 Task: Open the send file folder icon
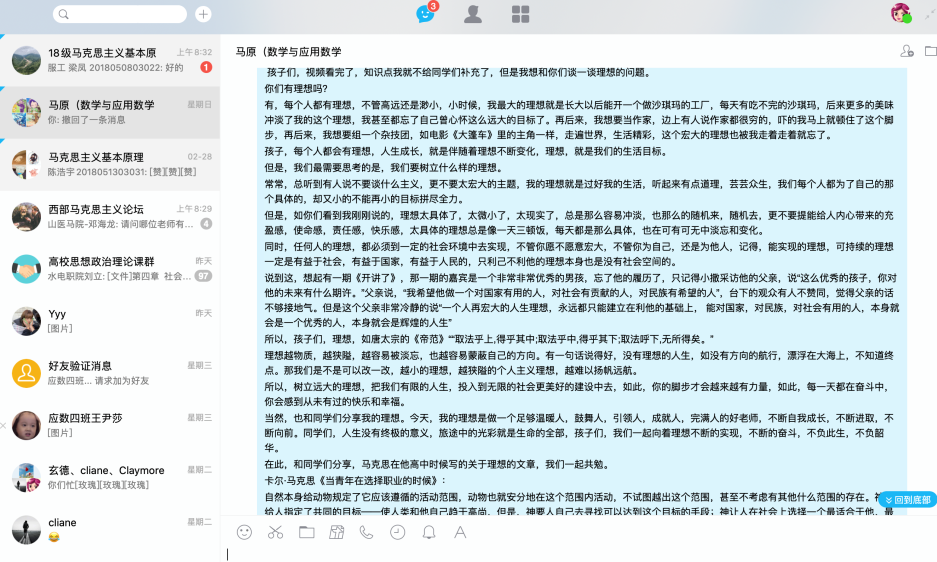tap(307, 532)
